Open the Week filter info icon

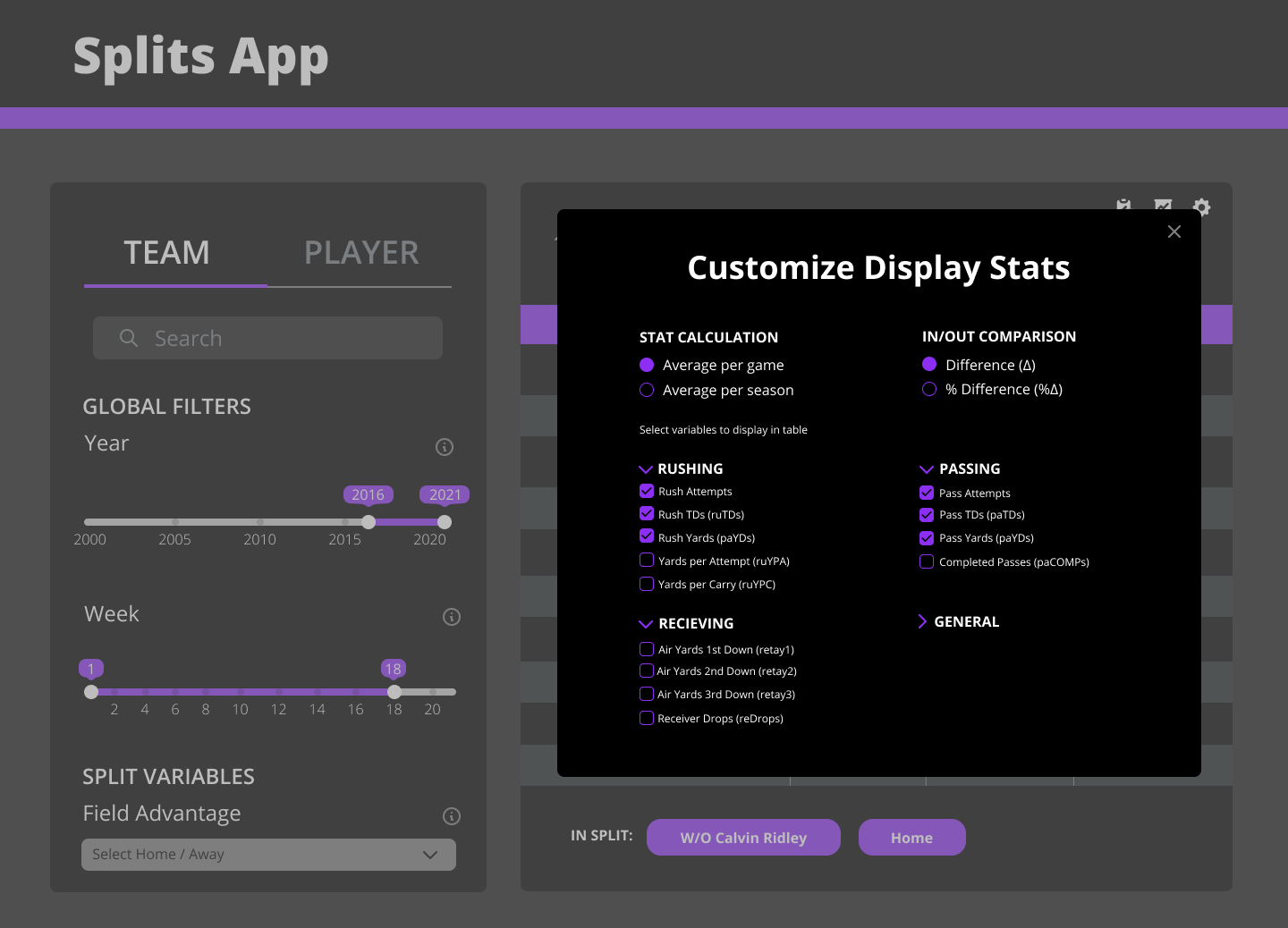pyautogui.click(x=452, y=617)
